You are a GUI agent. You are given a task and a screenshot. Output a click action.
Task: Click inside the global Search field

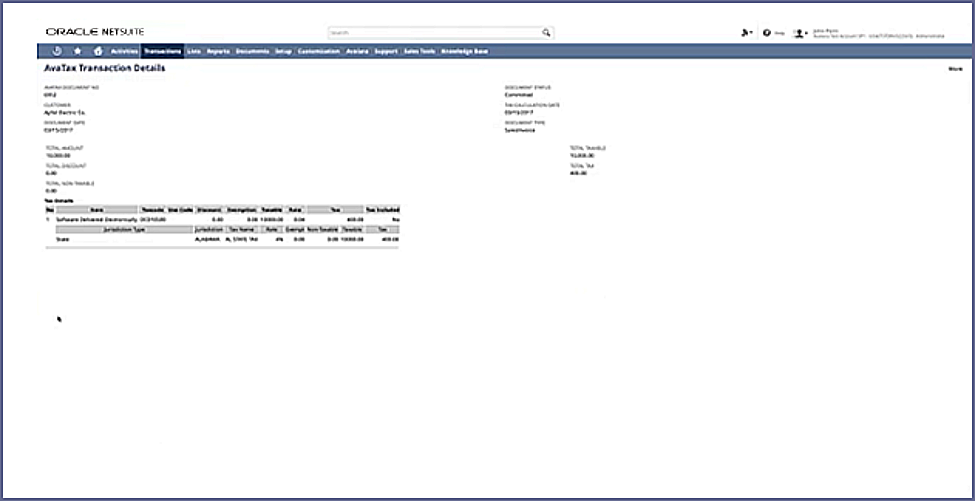435,32
